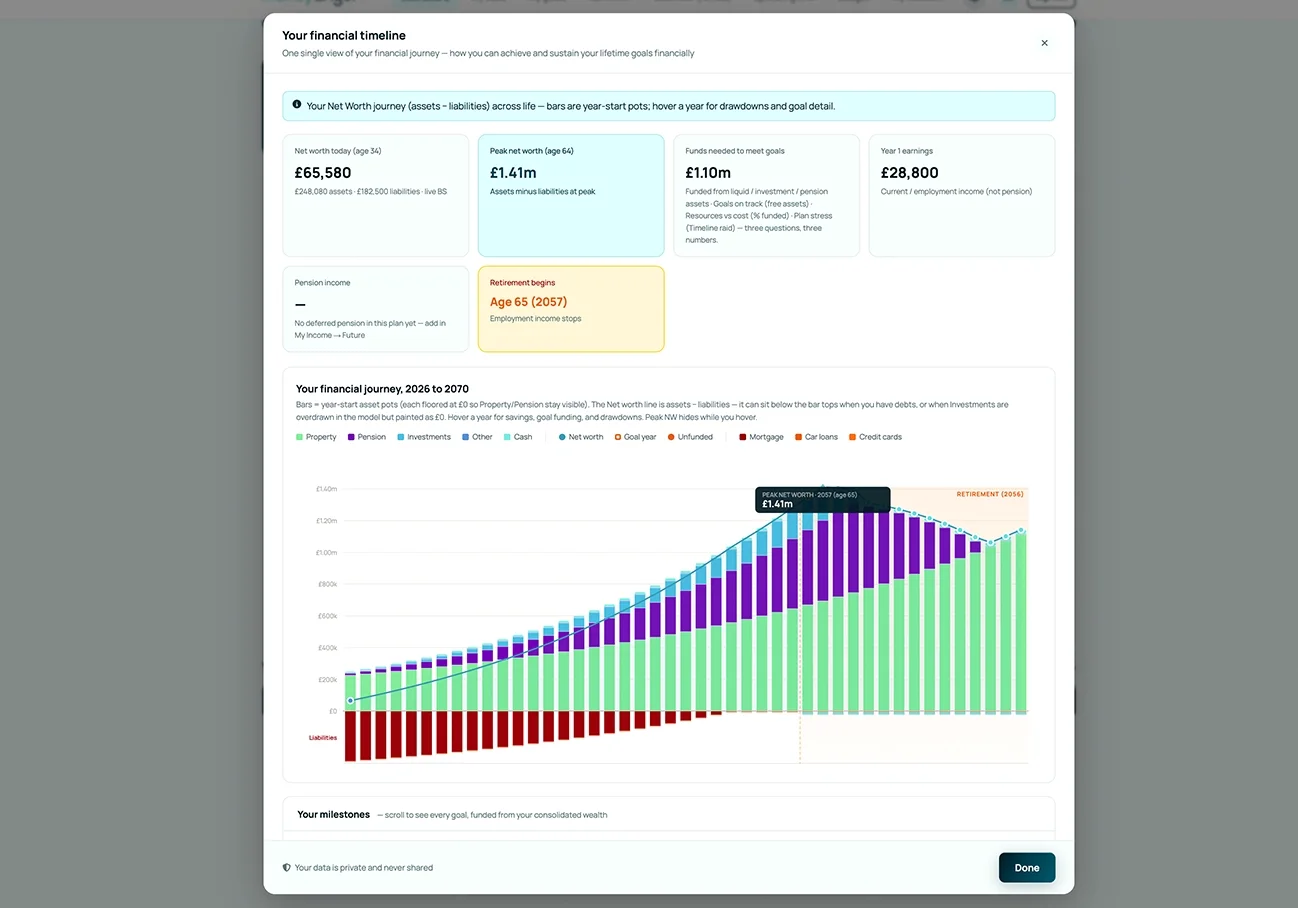Click the £1.10m funds needed value
1298x908 pixels.
click(x=708, y=173)
